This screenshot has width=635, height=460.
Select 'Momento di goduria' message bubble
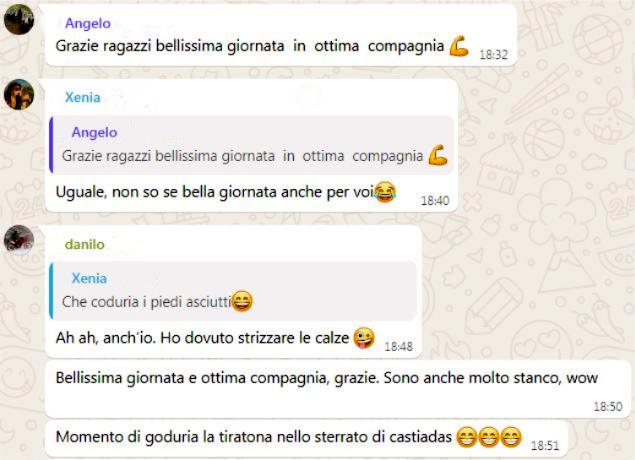tap(306, 438)
